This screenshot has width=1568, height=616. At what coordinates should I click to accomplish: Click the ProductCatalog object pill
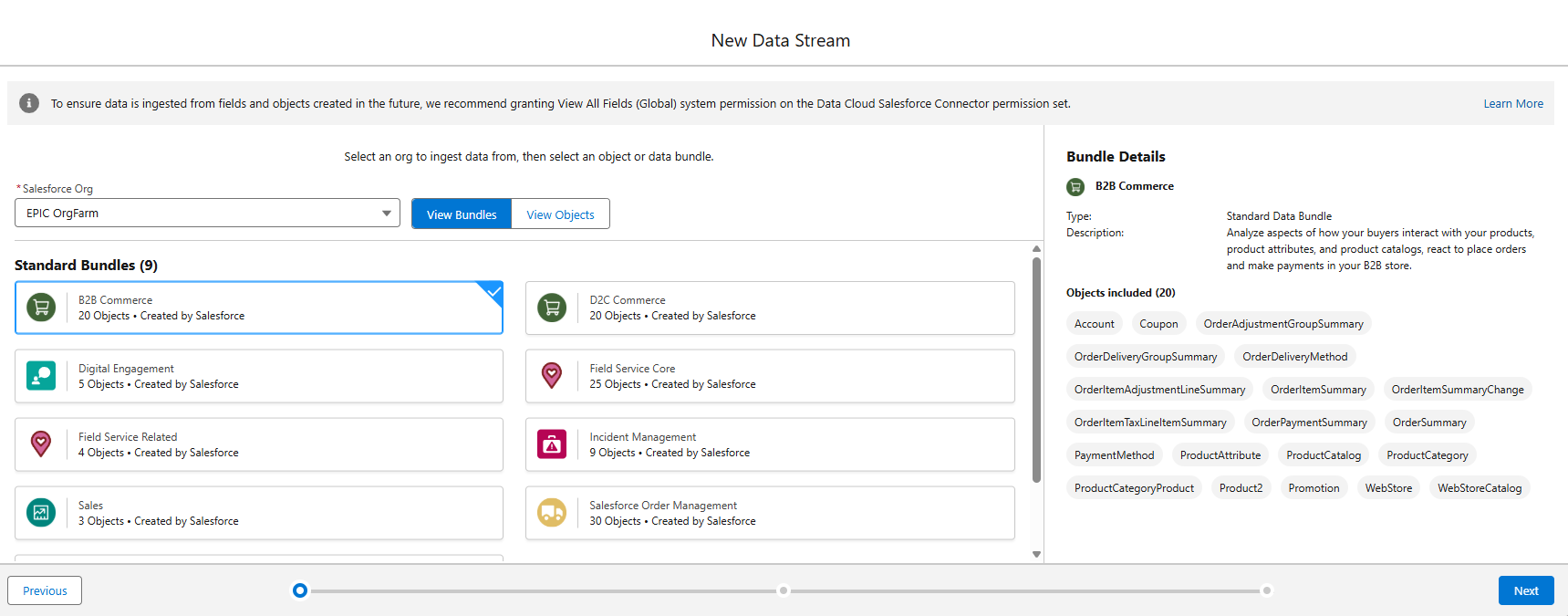coord(1324,455)
